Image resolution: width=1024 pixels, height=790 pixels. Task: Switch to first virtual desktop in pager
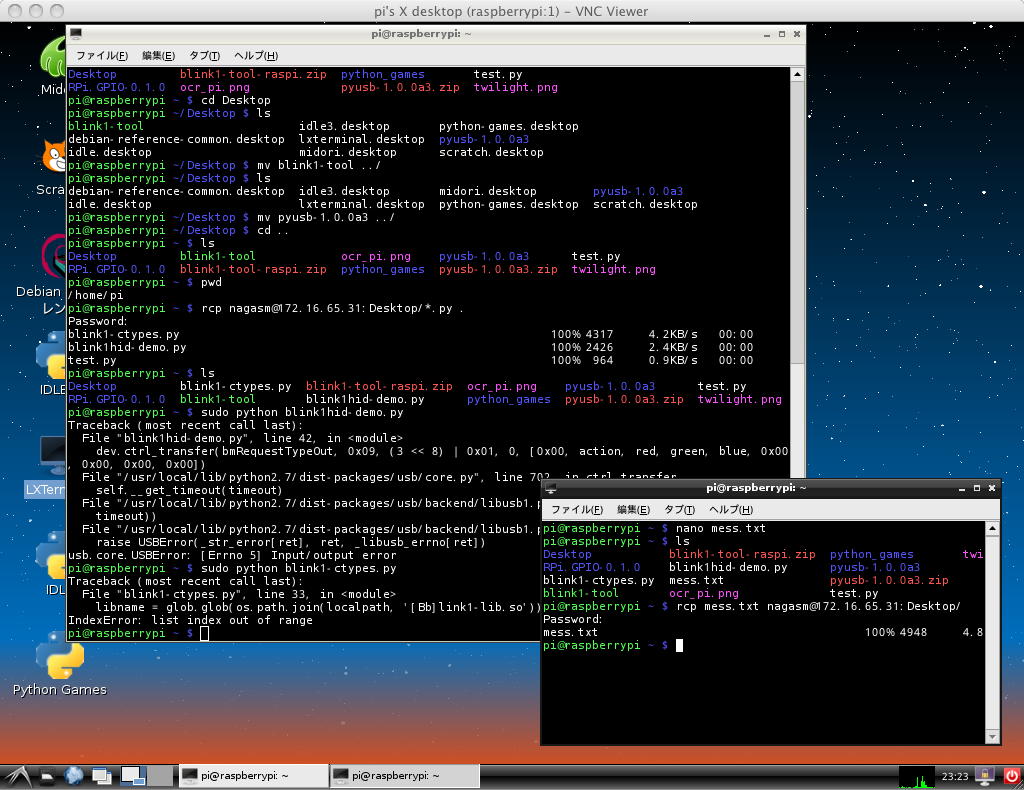pyautogui.click(x=132, y=775)
